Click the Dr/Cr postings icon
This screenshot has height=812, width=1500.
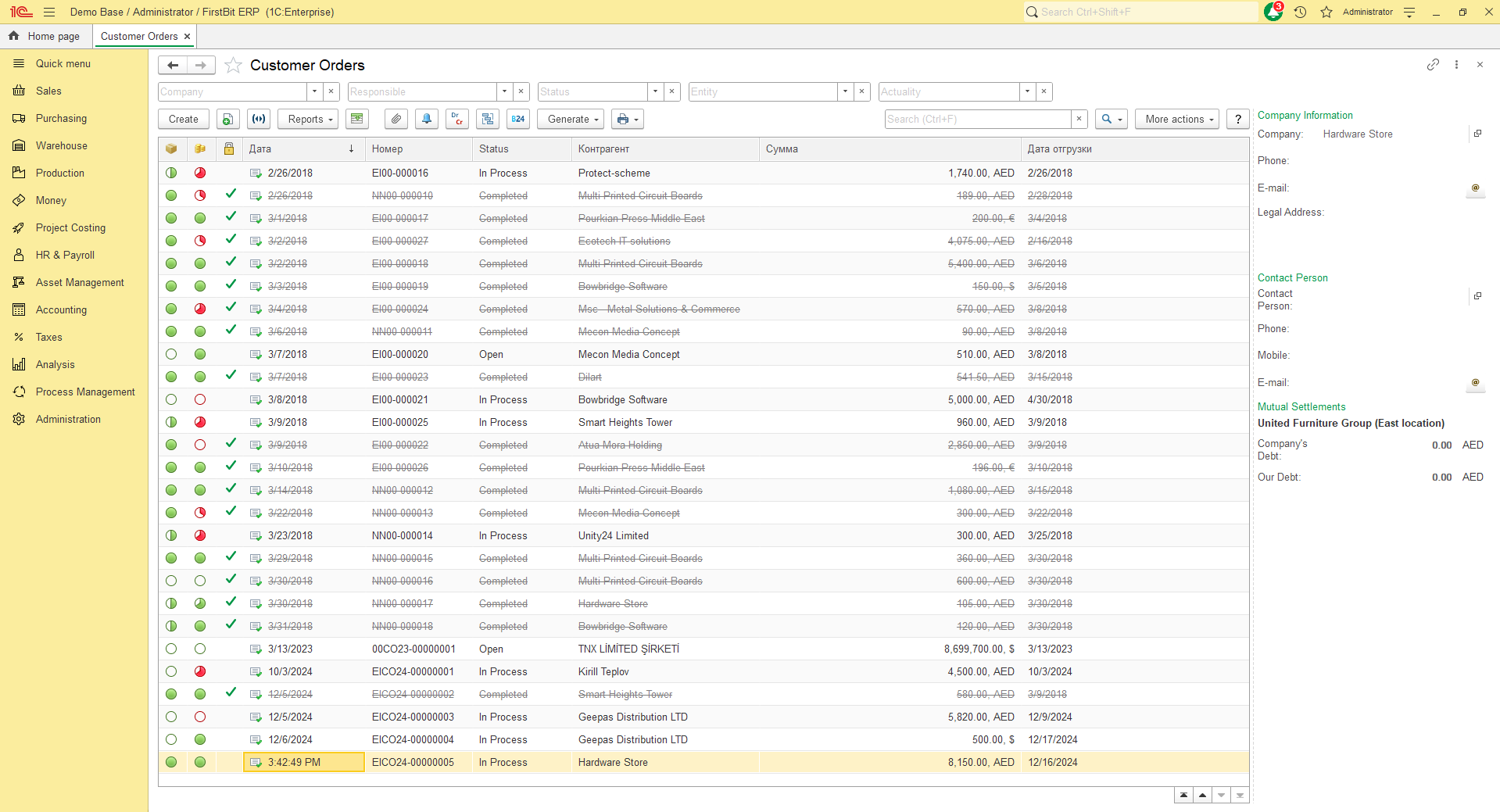coord(457,119)
